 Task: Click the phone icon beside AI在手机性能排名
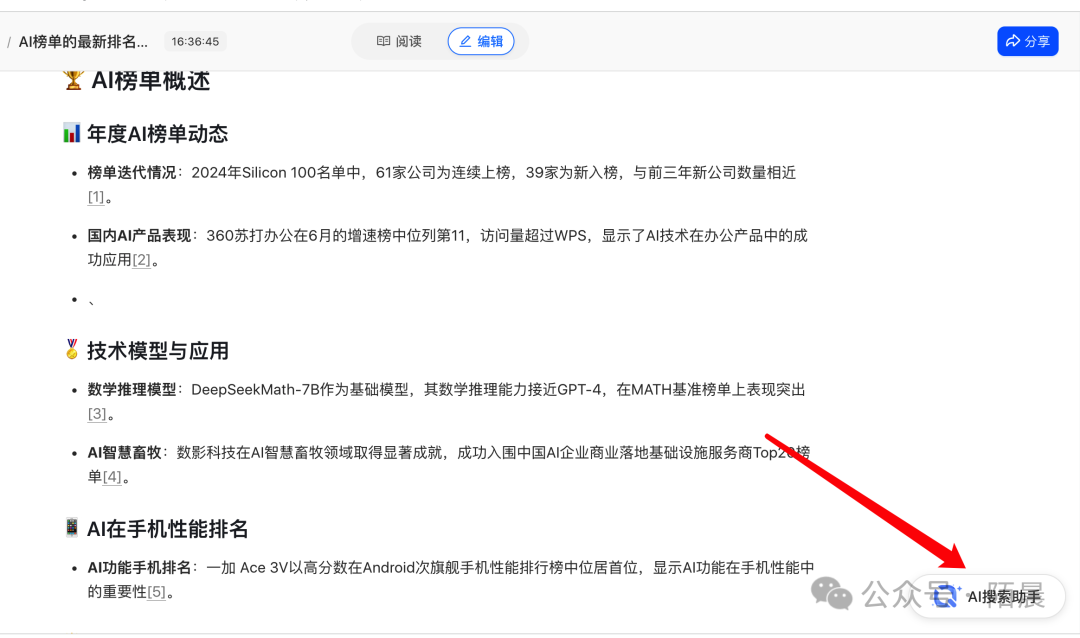[x=72, y=528]
